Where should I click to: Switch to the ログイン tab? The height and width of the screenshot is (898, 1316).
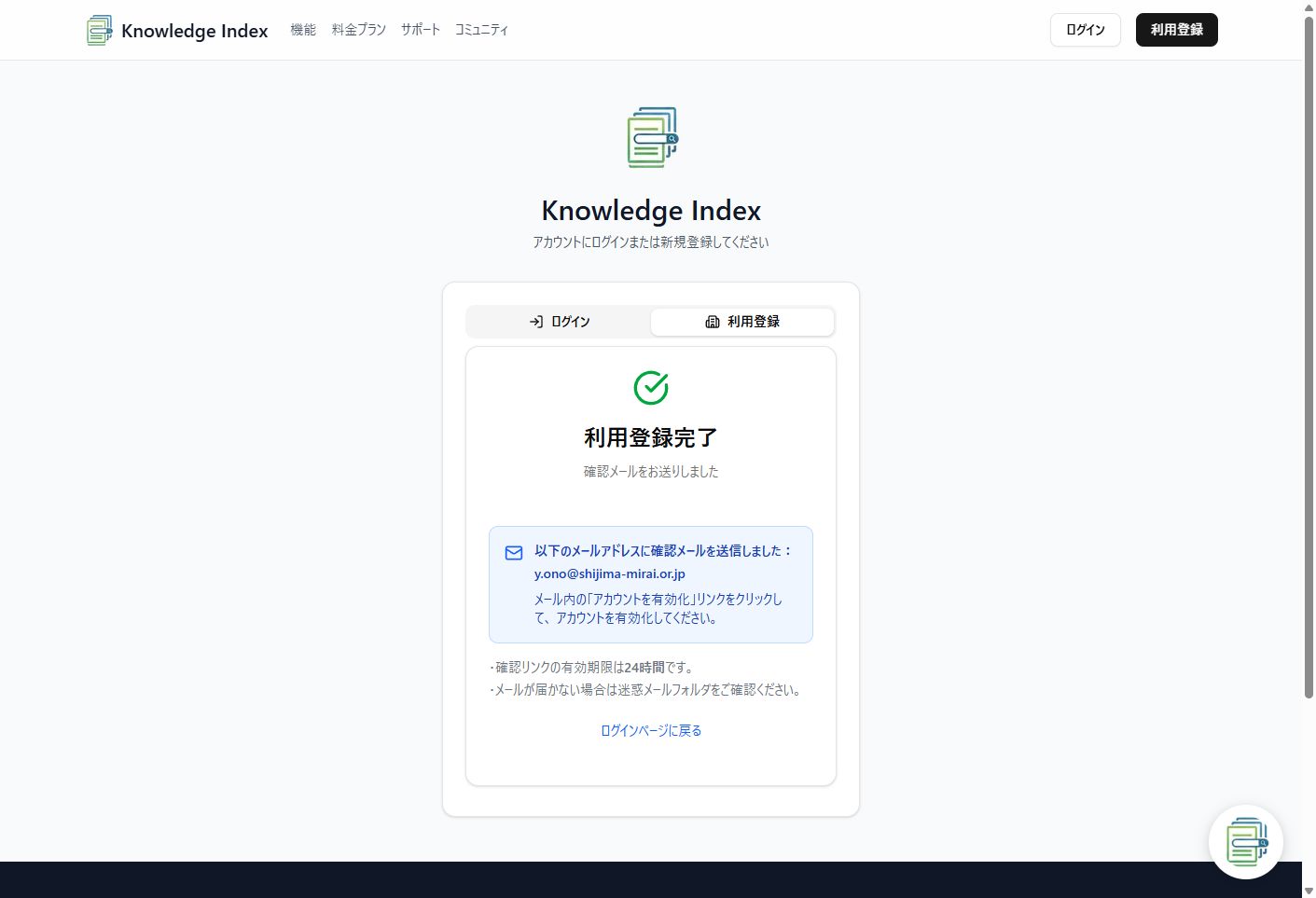[x=560, y=322]
